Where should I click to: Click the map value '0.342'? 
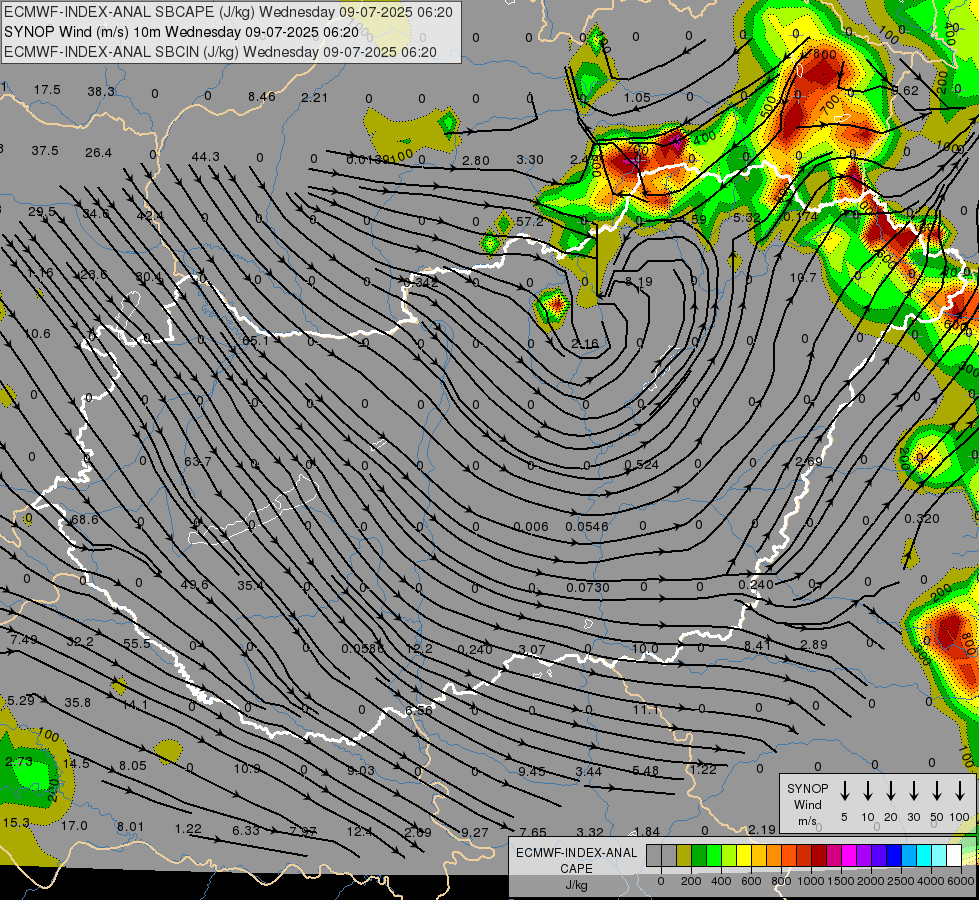[420, 282]
